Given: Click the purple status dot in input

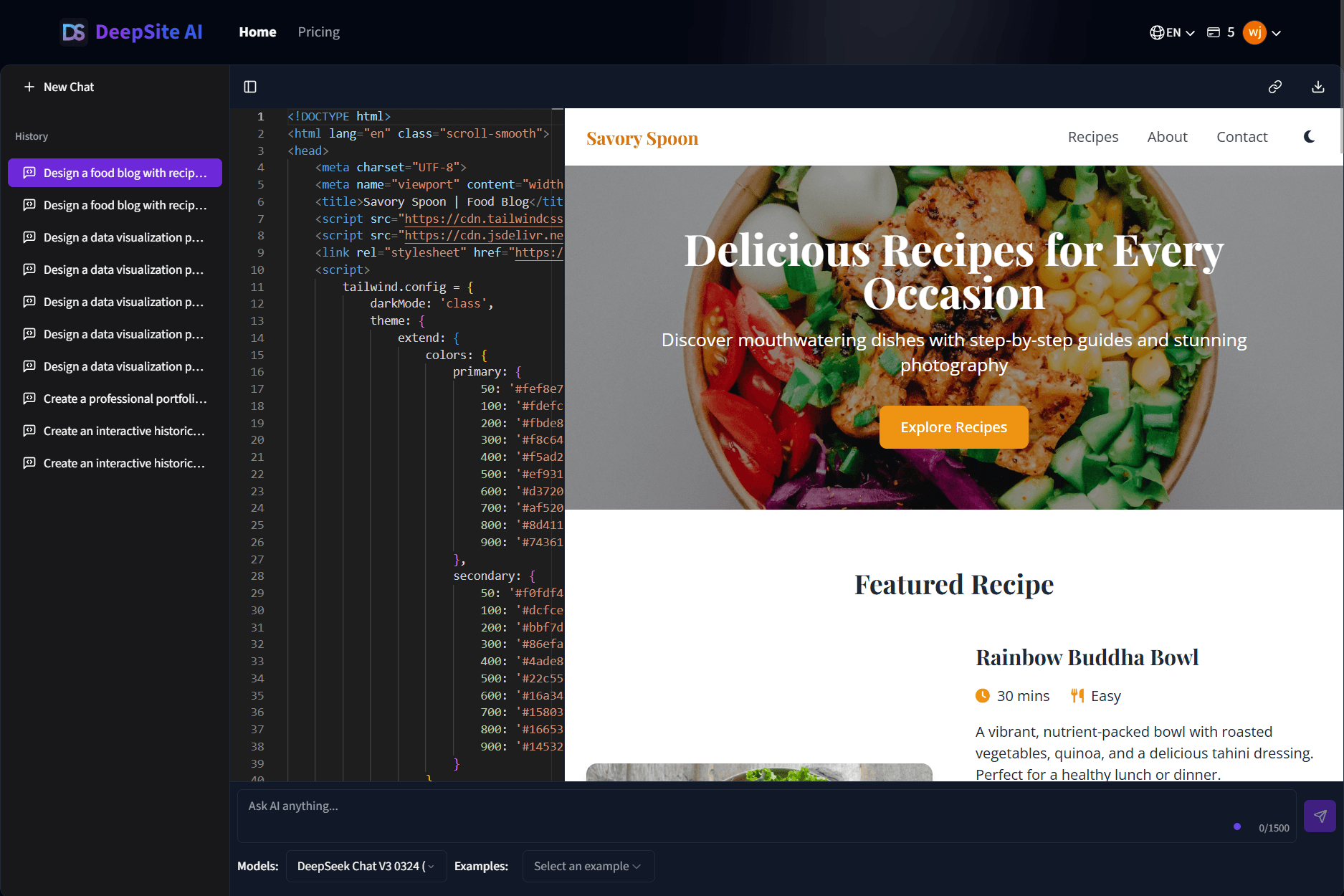Looking at the screenshot, I should coord(1237,826).
